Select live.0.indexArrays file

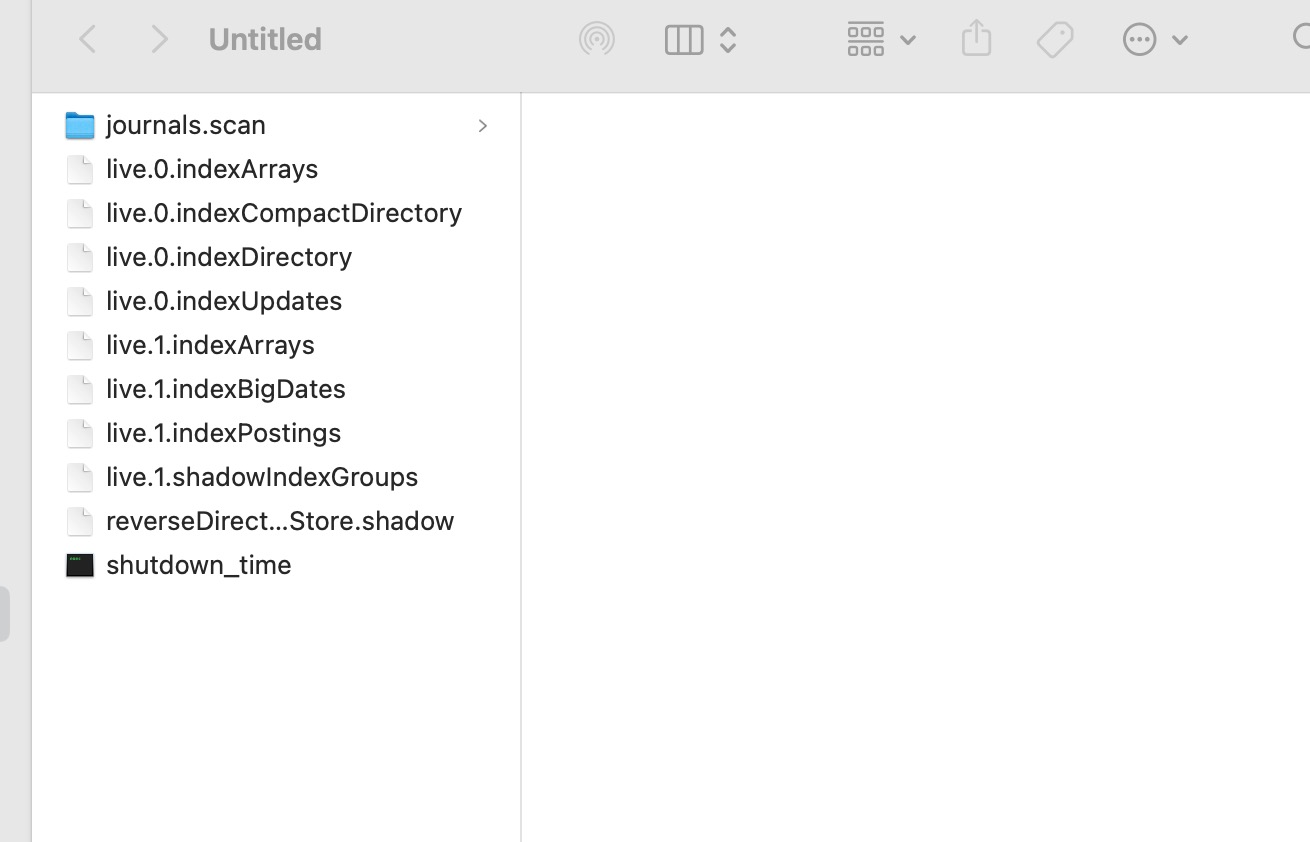pos(212,169)
